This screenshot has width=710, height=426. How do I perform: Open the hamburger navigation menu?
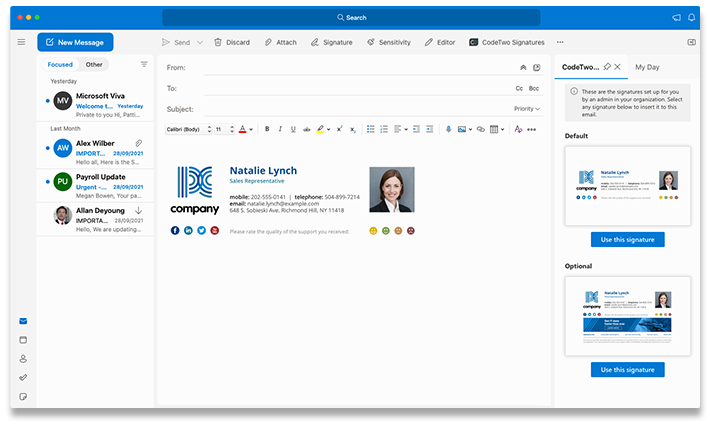pyautogui.click(x=21, y=42)
